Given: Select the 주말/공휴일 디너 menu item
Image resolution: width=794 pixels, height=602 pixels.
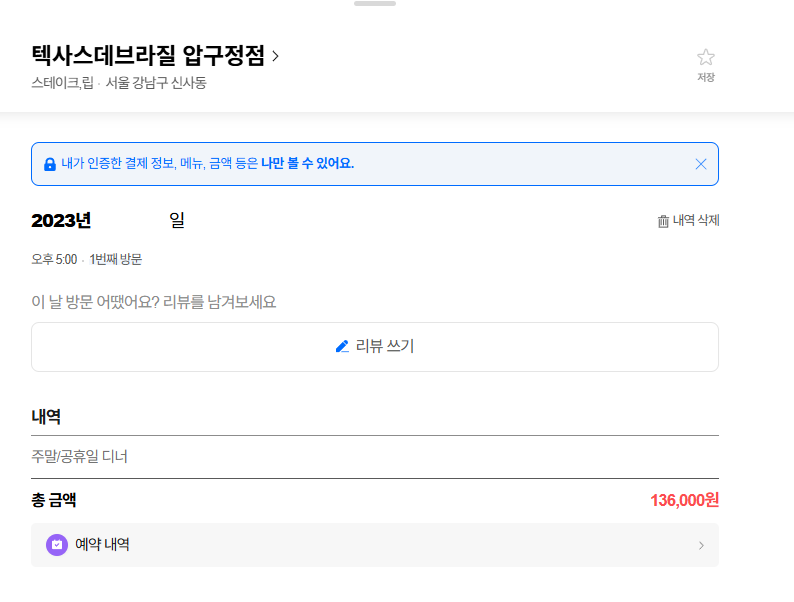Looking at the screenshot, I should pyautogui.click(x=80, y=457).
